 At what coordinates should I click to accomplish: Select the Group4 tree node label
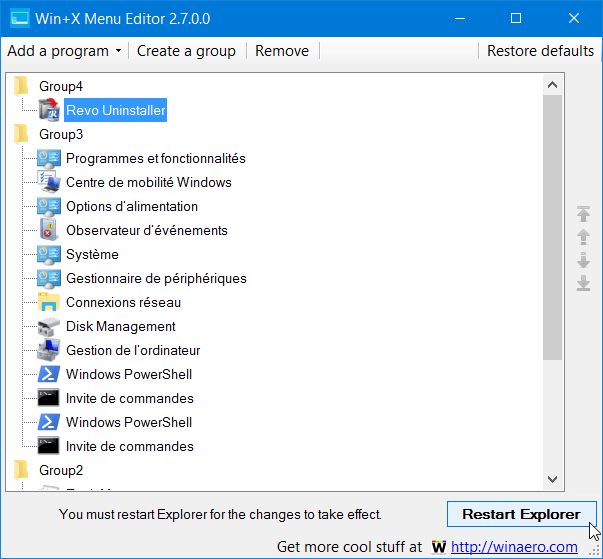(61, 86)
